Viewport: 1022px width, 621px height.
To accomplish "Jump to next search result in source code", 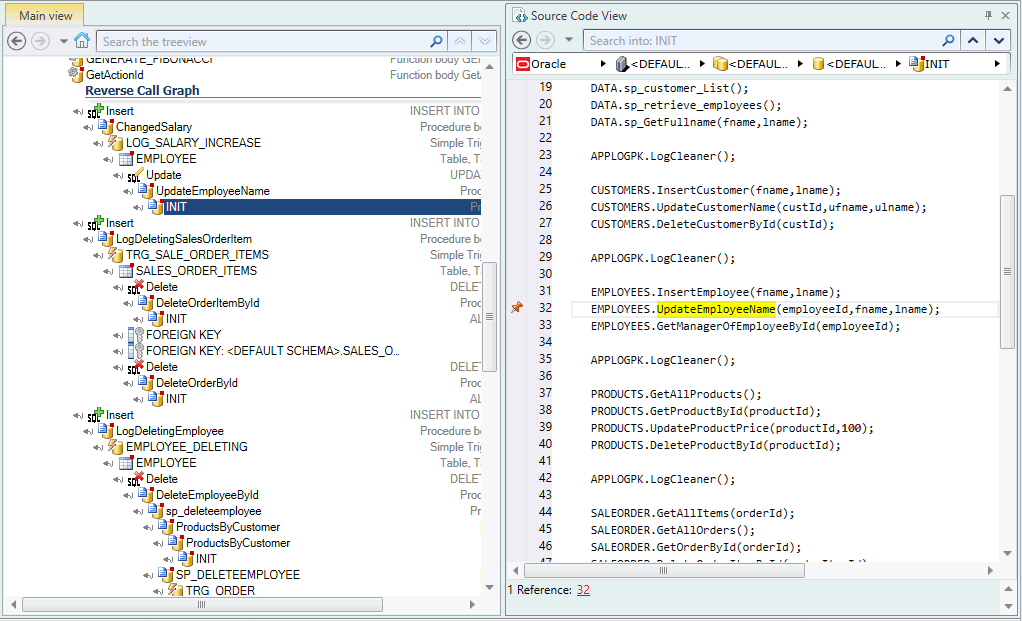I will (997, 40).
